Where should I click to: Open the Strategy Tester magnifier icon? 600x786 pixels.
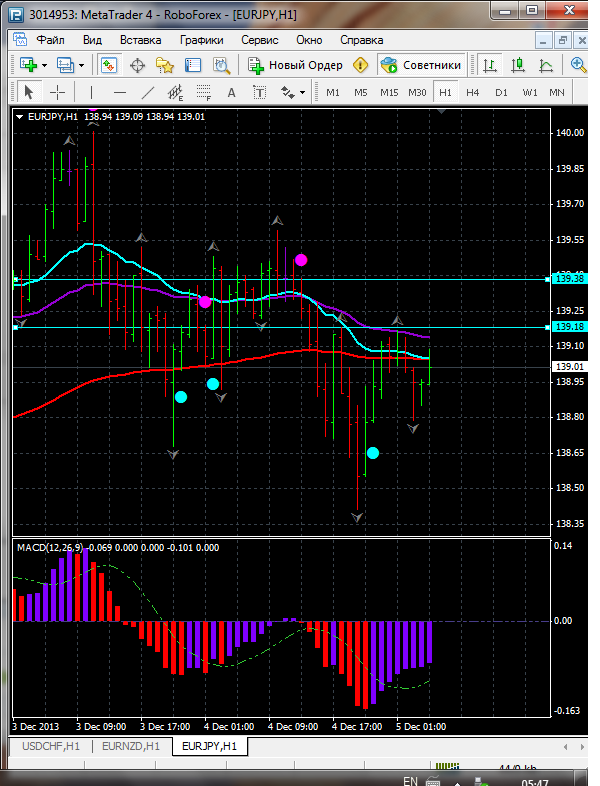tap(222, 65)
